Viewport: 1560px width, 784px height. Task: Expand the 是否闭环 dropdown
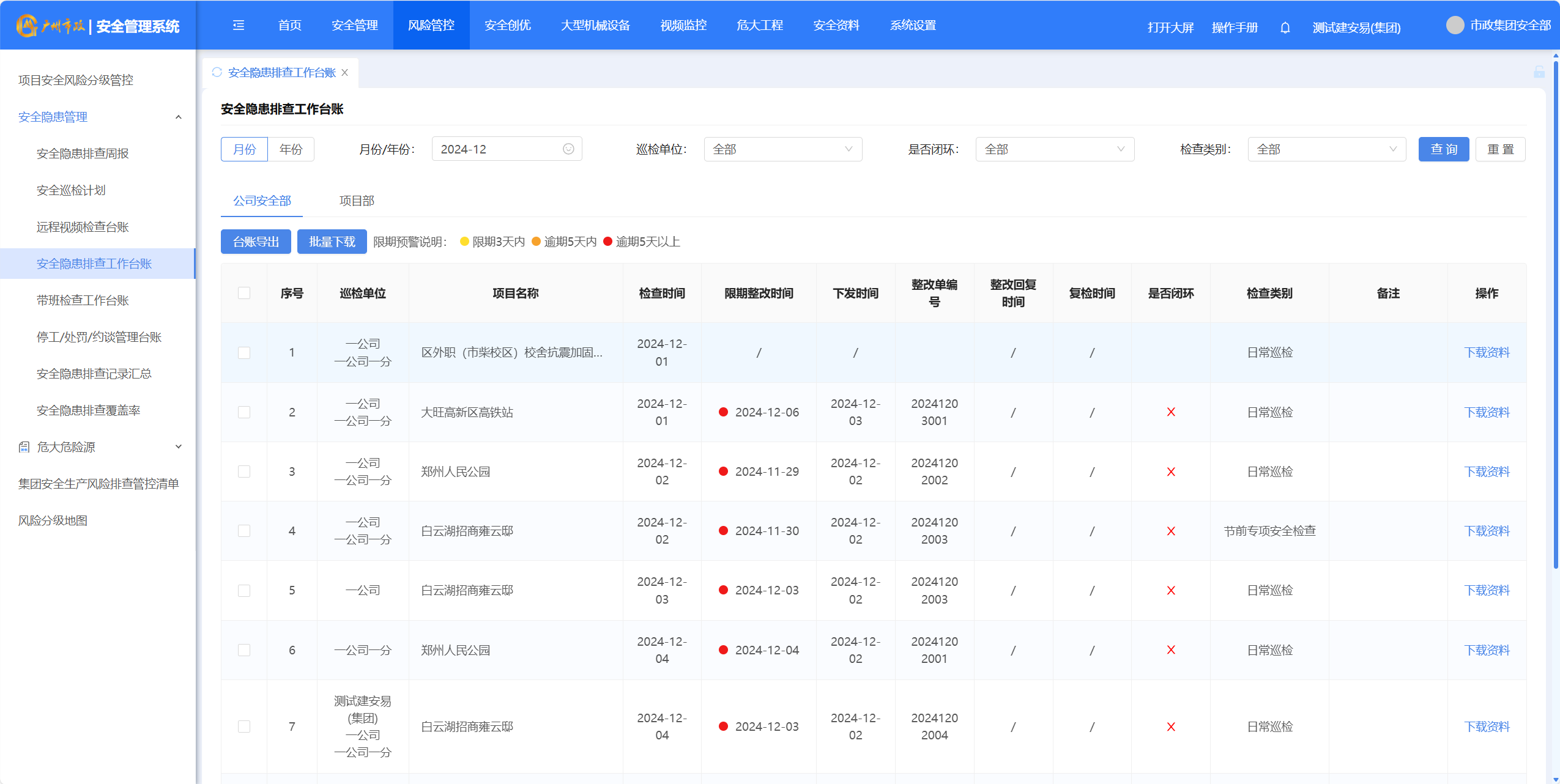[x=1054, y=149]
